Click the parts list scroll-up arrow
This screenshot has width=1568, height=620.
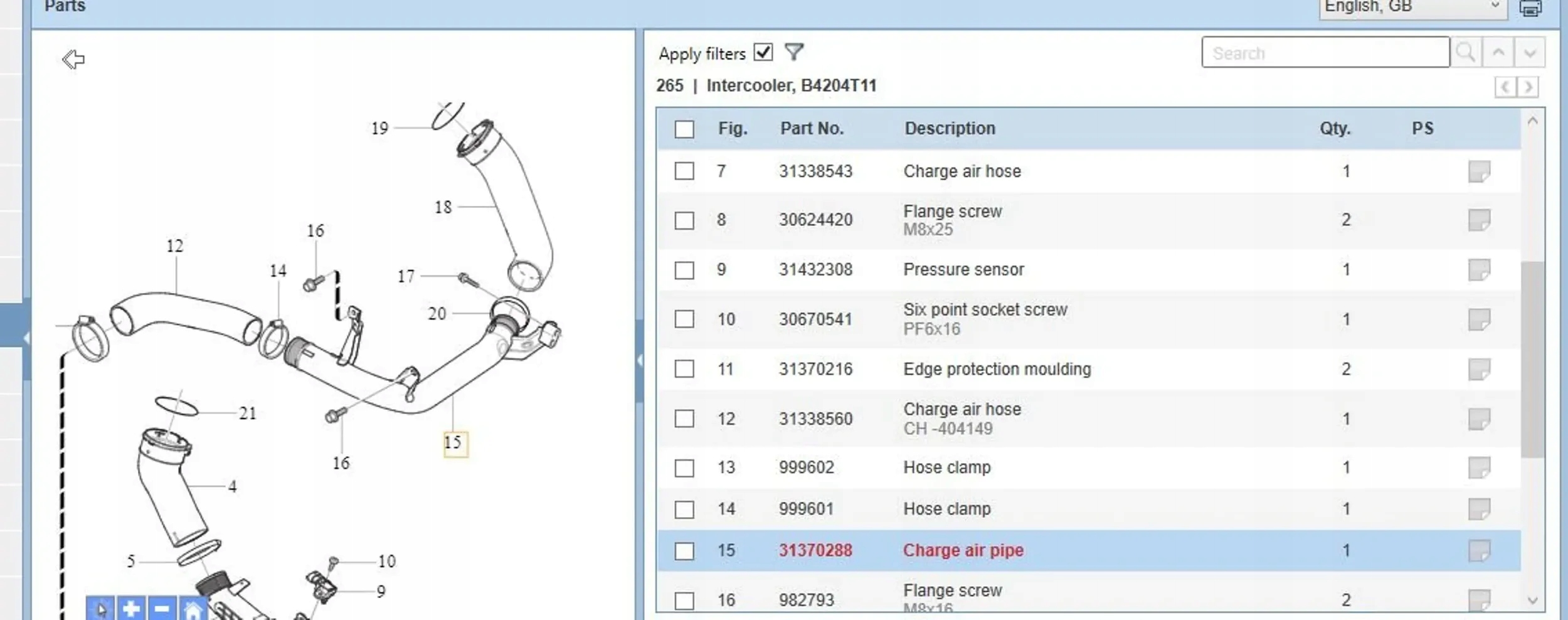pyautogui.click(x=1533, y=121)
